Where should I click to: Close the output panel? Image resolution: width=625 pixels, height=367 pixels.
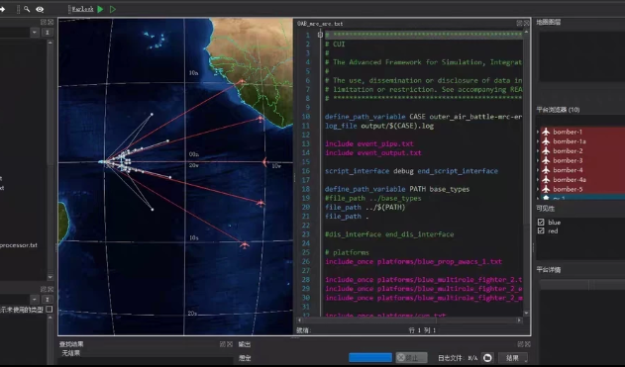[x=527, y=344]
